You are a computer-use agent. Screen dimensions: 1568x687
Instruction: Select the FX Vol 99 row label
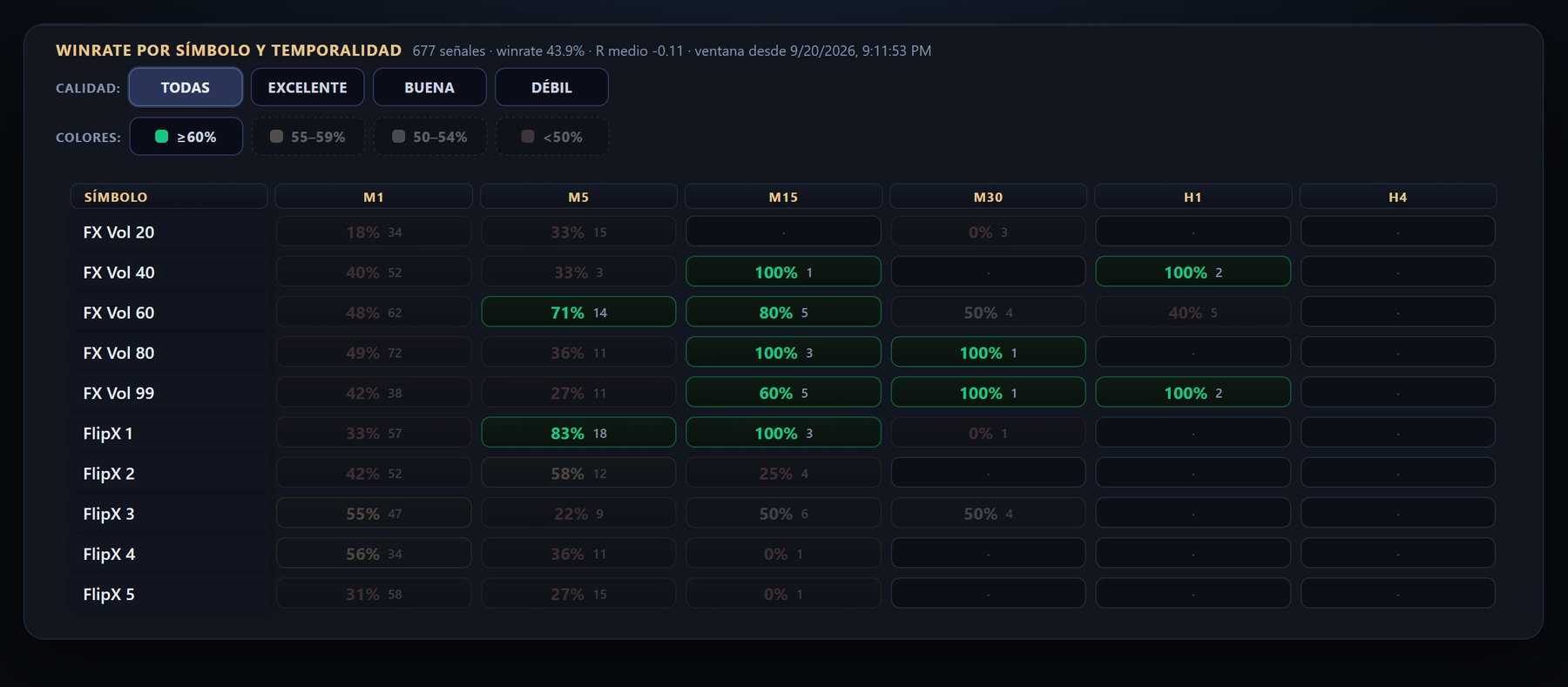pyautogui.click(x=169, y=393)
